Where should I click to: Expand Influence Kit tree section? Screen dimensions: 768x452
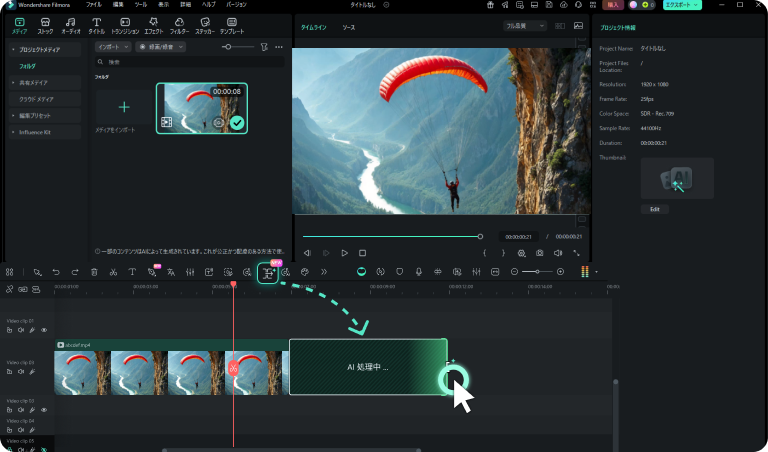(x=13, y=132)
